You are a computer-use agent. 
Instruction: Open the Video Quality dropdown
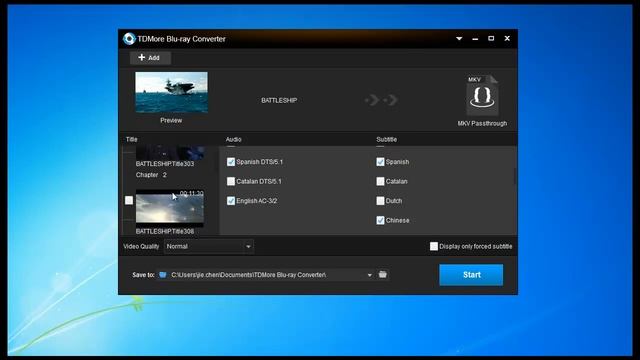point(209,247)
